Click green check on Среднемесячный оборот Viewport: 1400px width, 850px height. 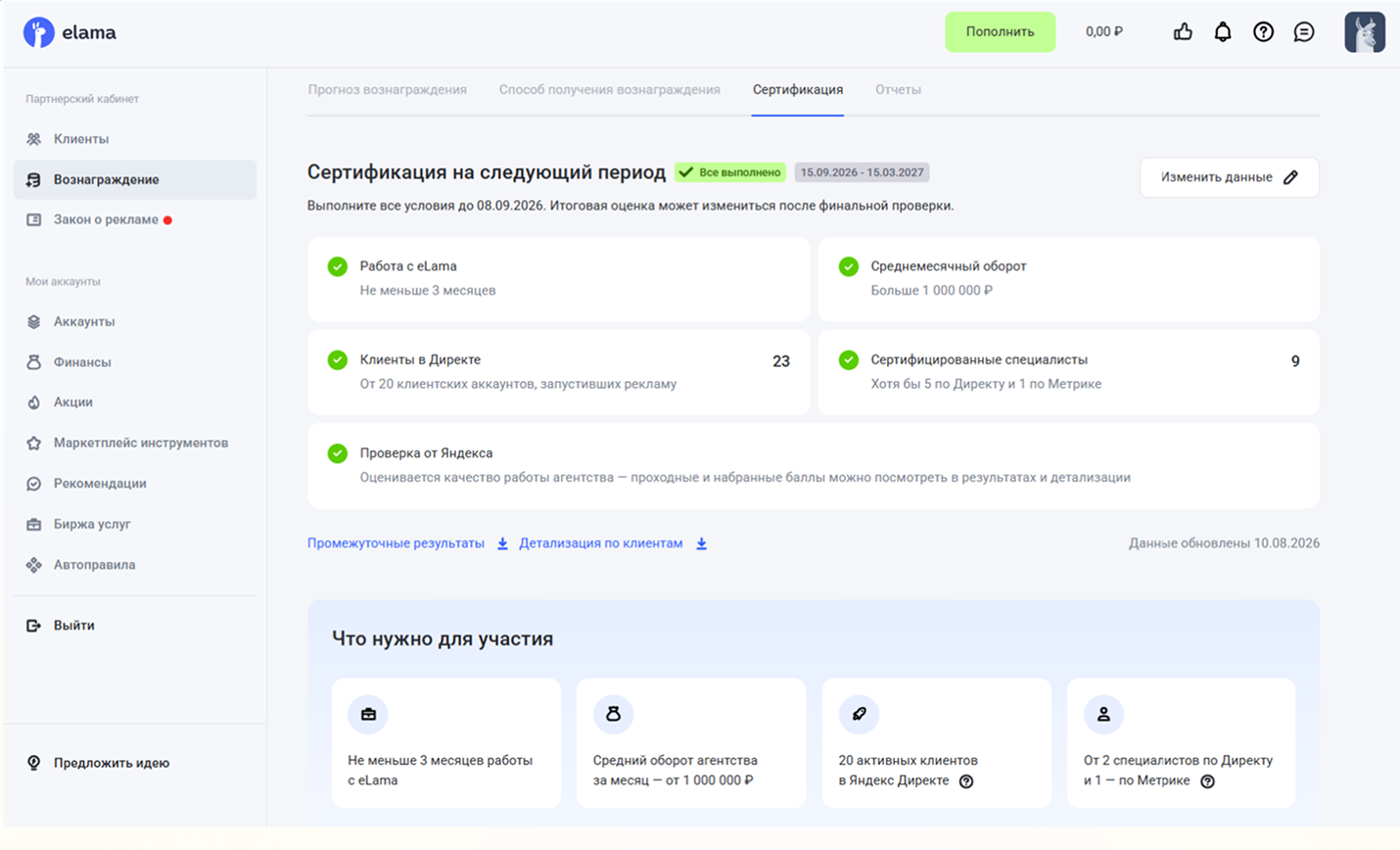tap(849, 266)
